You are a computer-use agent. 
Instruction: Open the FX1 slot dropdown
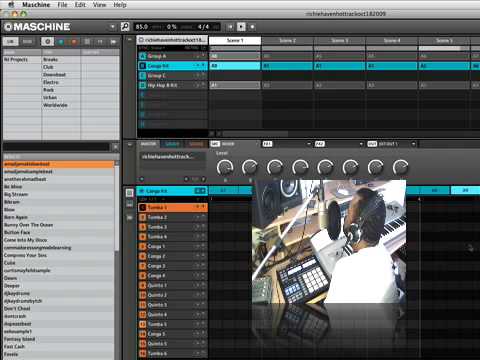tap(309, 144)
